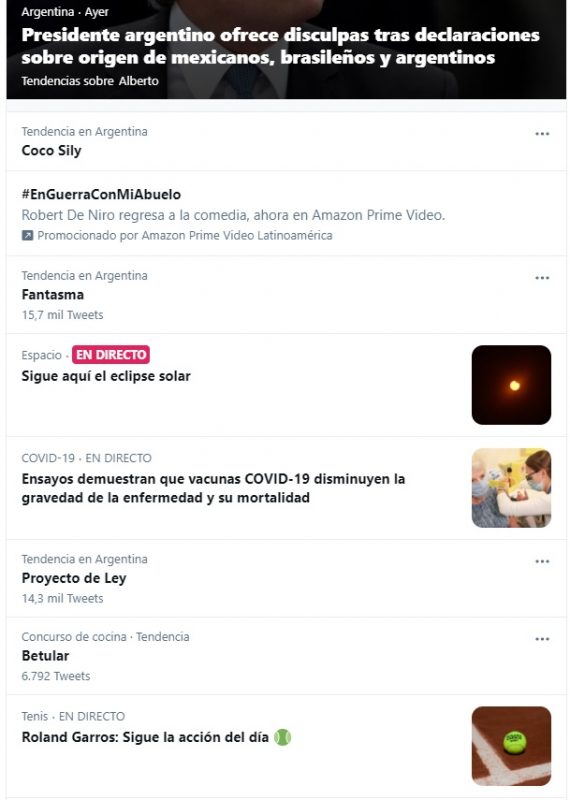Click the EN DIRECTO badge on eclipse story
Image resolution: width=570 pixels, height=800 pixels.
(111, 355)
